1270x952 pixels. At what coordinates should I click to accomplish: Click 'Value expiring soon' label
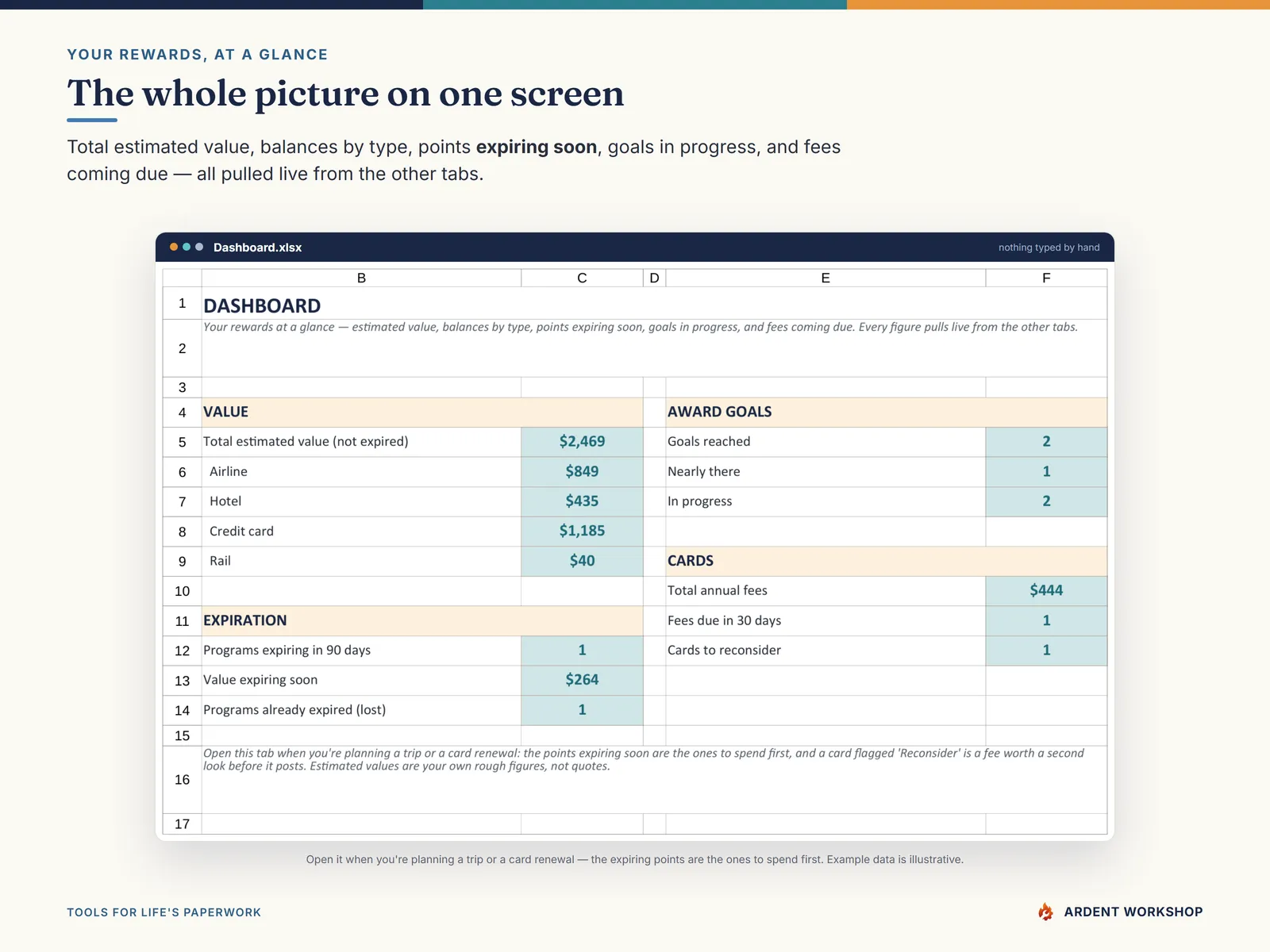click(260, 680)
